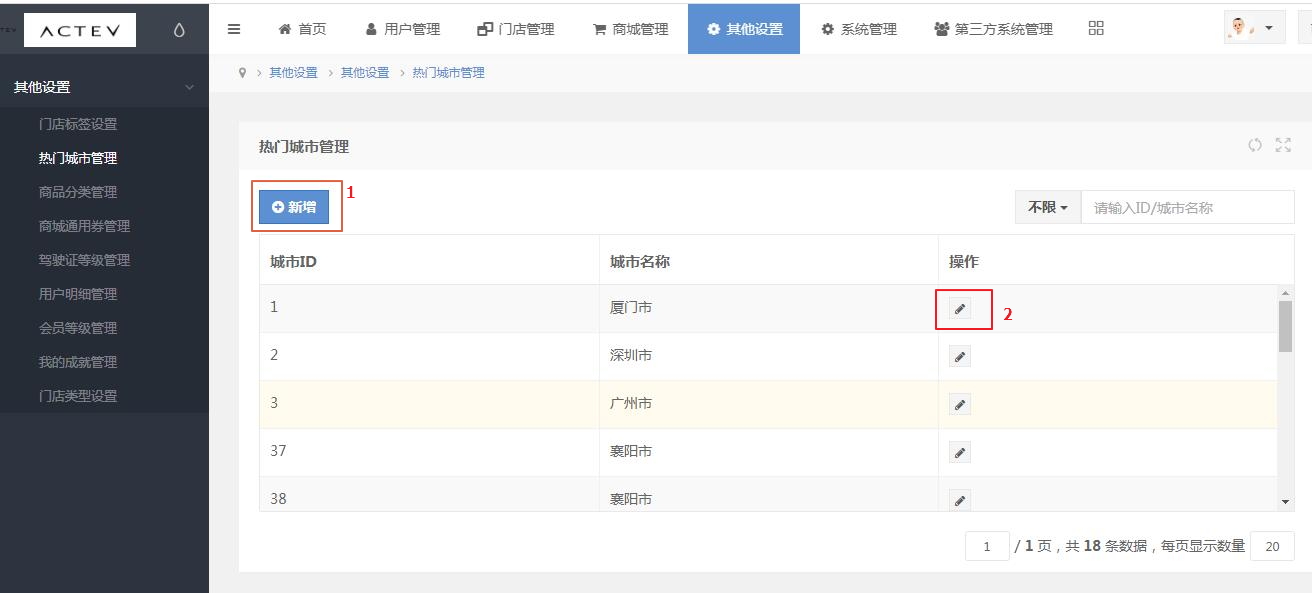Click the water drop theme icon
Viewport: 1312px width, 593px height.
pos(179,30)
